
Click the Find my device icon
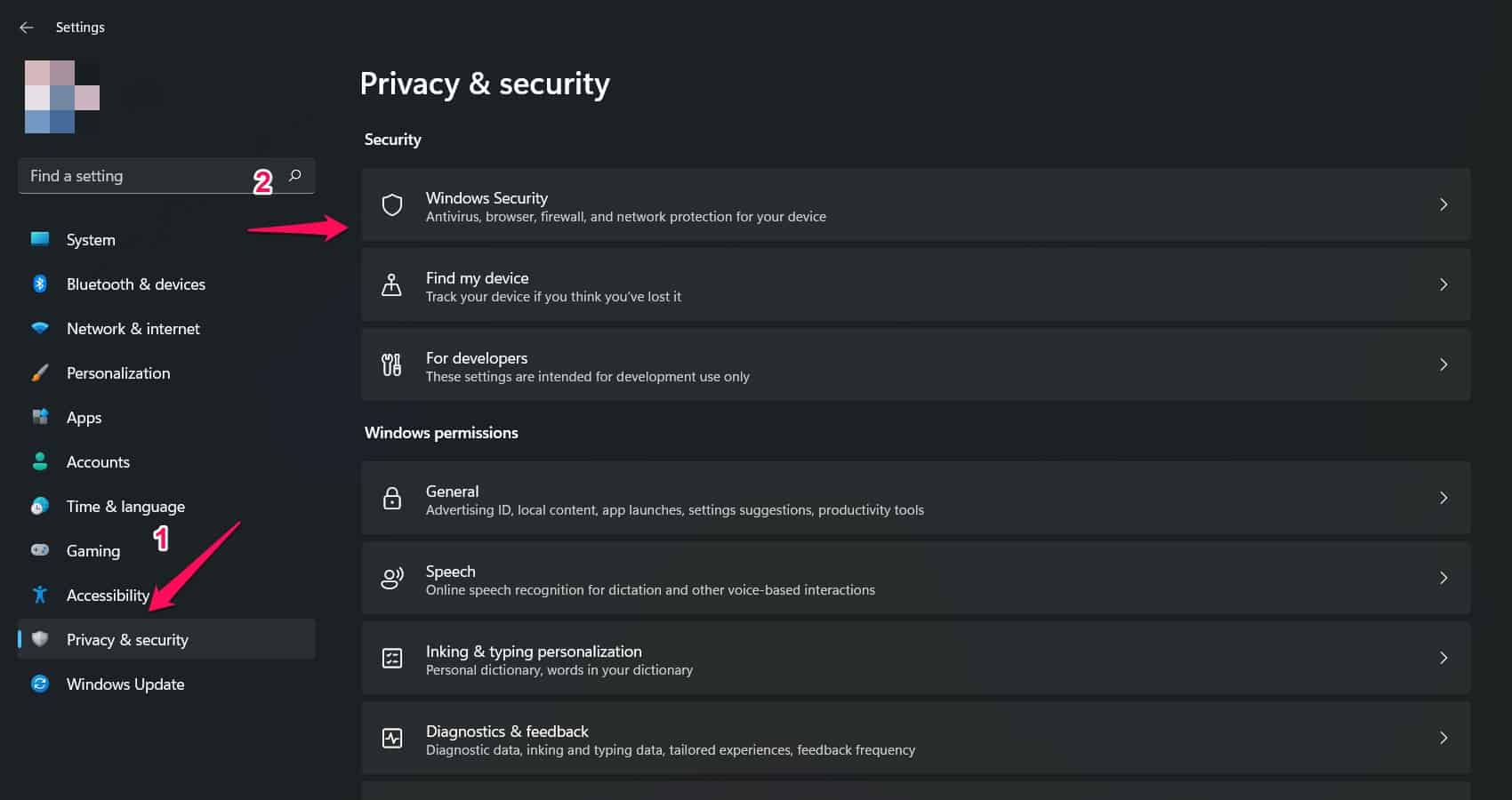tap(391, 285)
